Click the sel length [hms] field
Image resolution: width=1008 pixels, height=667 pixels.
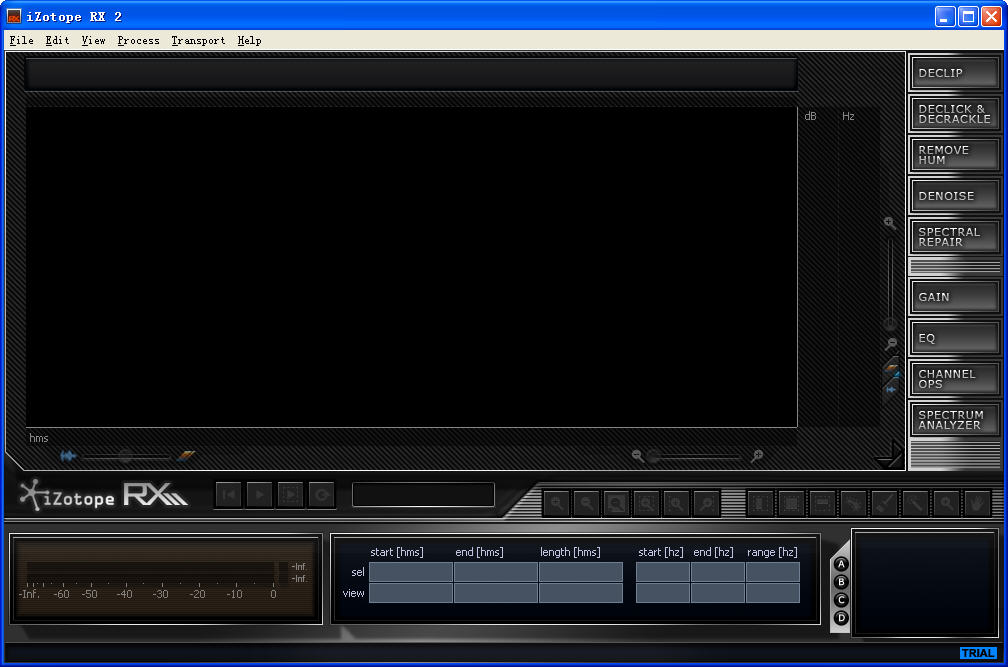coord(580,572)
